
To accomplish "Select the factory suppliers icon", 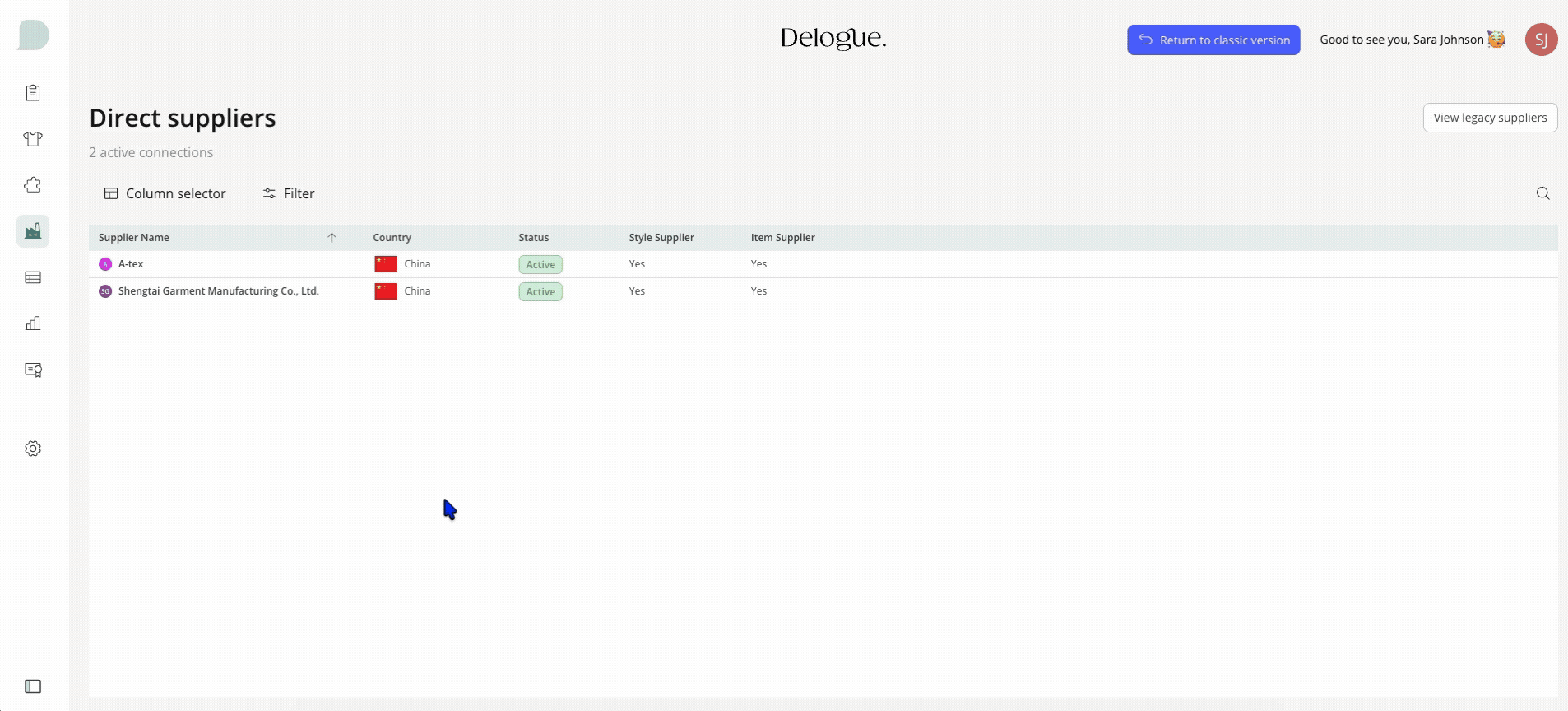I will point(33,231).
